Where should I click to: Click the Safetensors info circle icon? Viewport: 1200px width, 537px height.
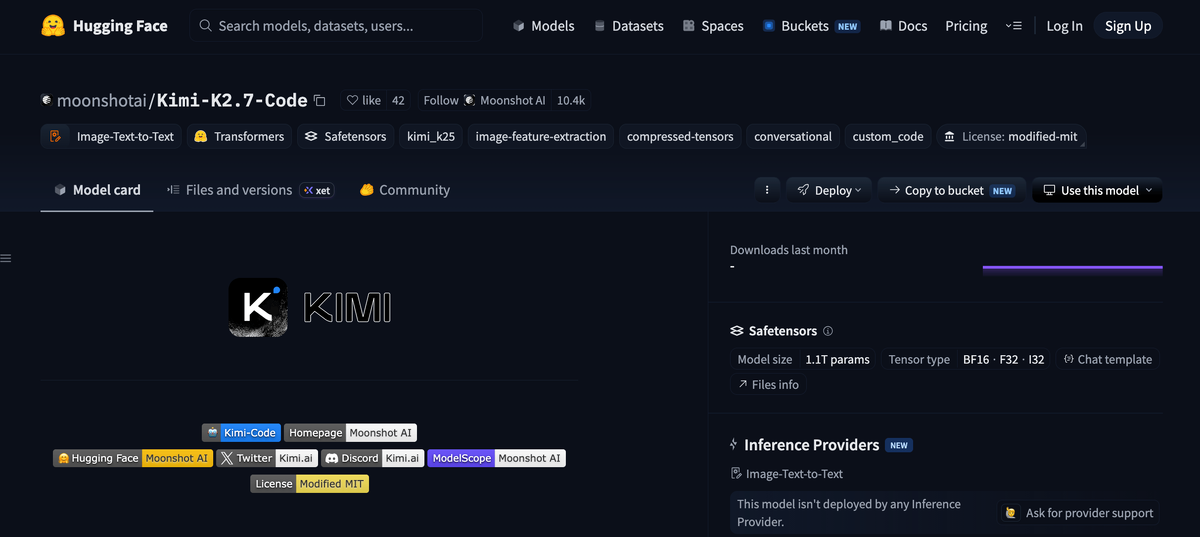click(828, 331)
